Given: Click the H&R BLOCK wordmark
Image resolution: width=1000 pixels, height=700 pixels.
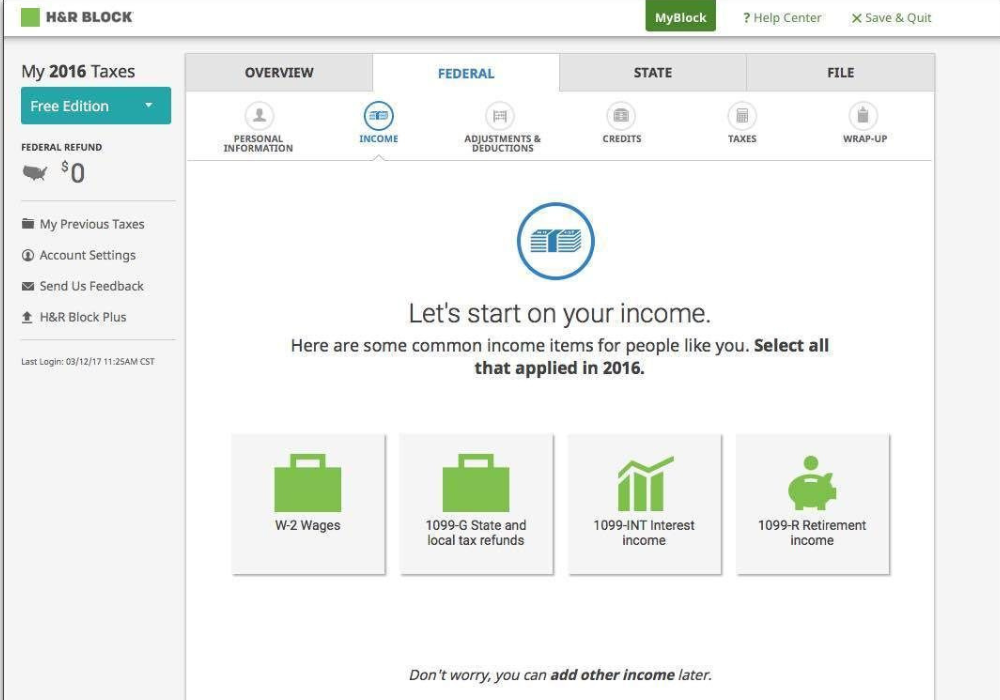Looking at the screenshot, I should point(89,17).
